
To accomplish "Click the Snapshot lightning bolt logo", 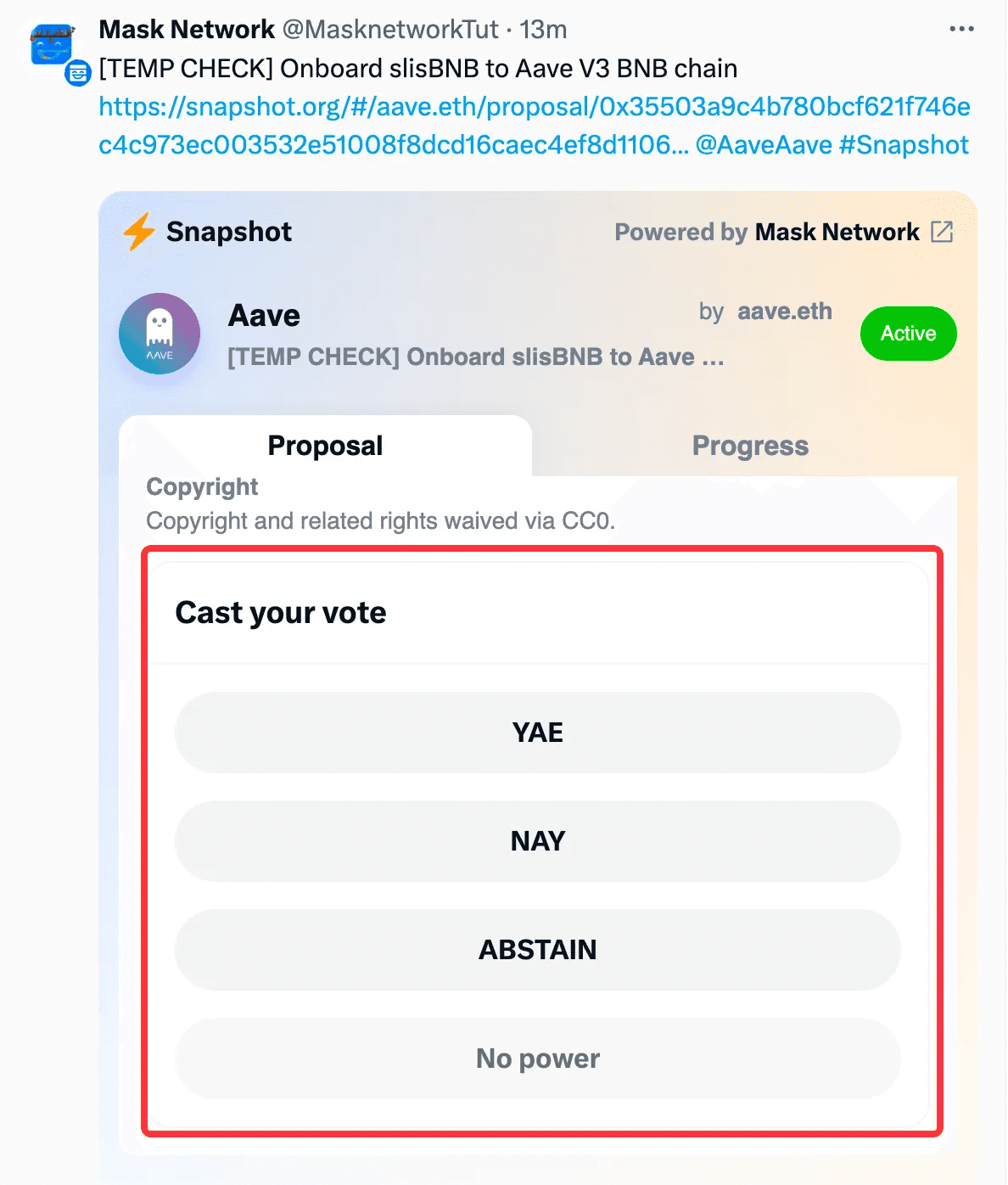I will (138, 231).
